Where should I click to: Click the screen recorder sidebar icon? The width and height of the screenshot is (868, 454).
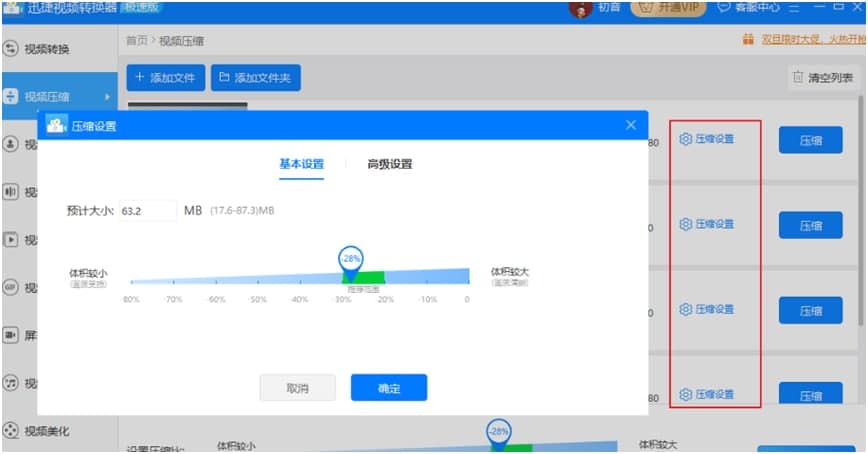click(x=11, y=335)
